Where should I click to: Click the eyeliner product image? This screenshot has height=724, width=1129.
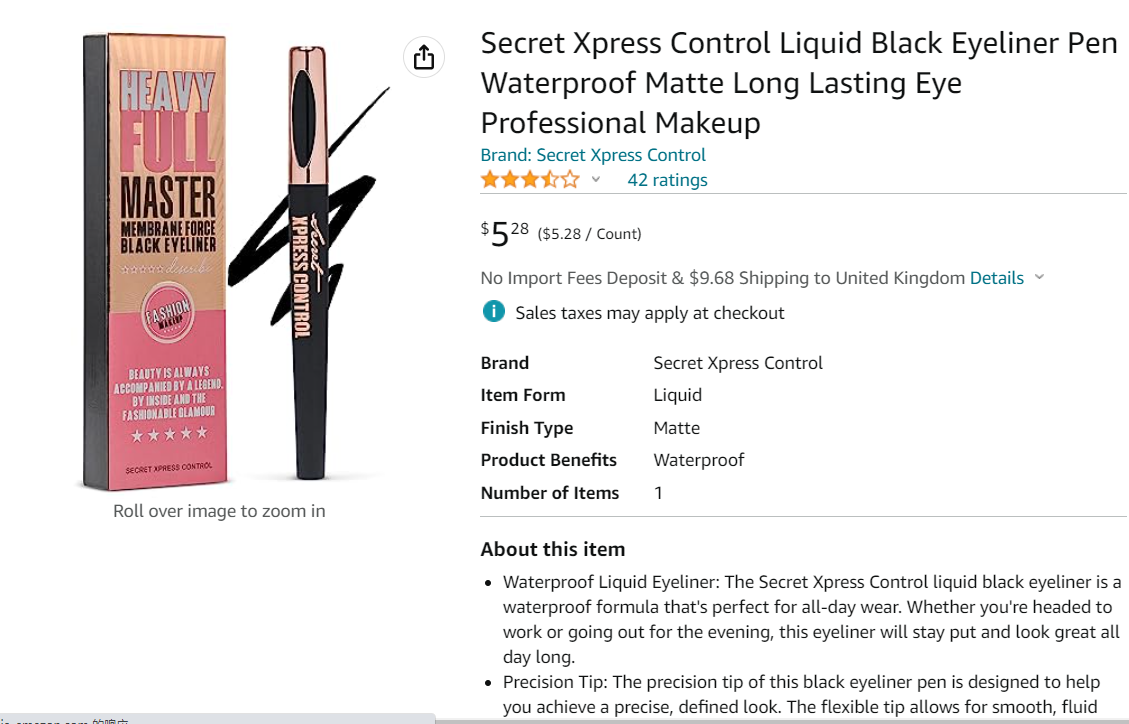click(235, 262)
